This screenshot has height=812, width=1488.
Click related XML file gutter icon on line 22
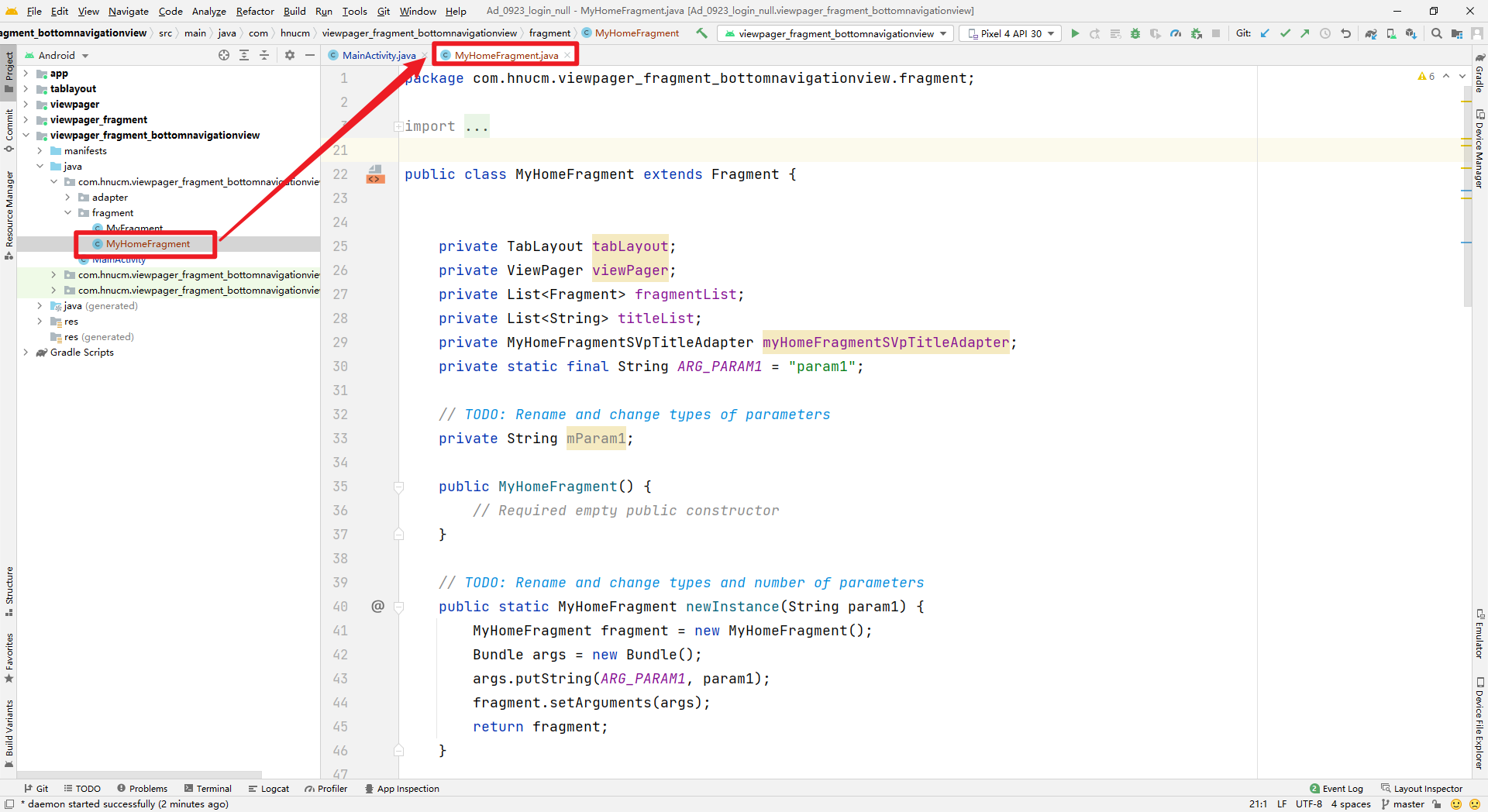[375, 174]
